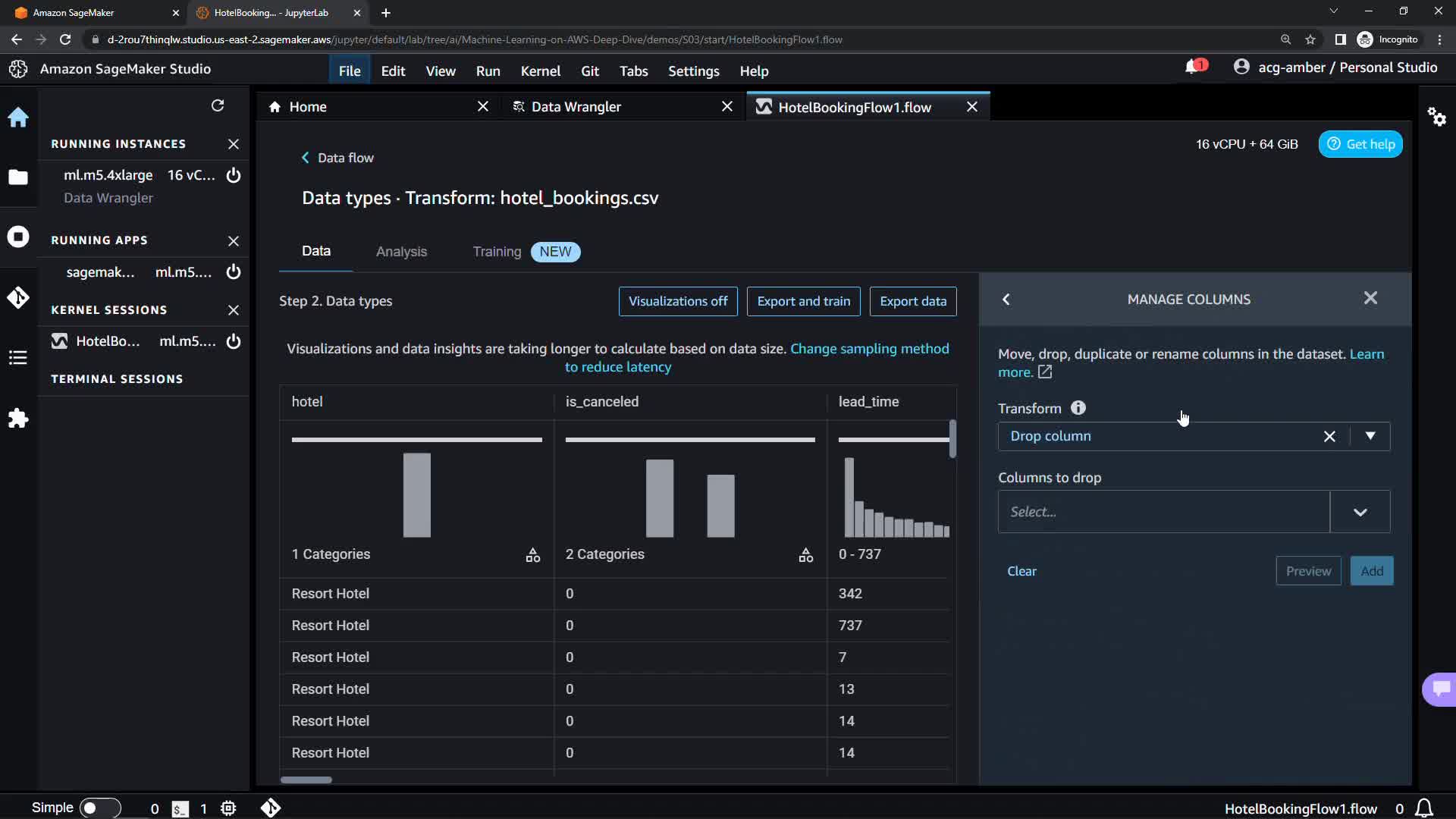Screen dimensions: 1456x819
Task: Open the Kernel menu
Action: tap(540, 71)
